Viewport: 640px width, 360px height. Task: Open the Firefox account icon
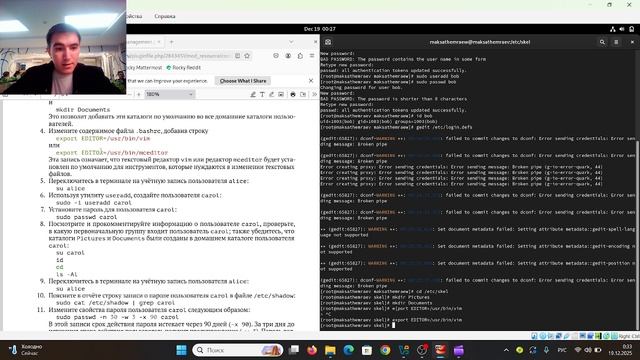coord(288,56)
